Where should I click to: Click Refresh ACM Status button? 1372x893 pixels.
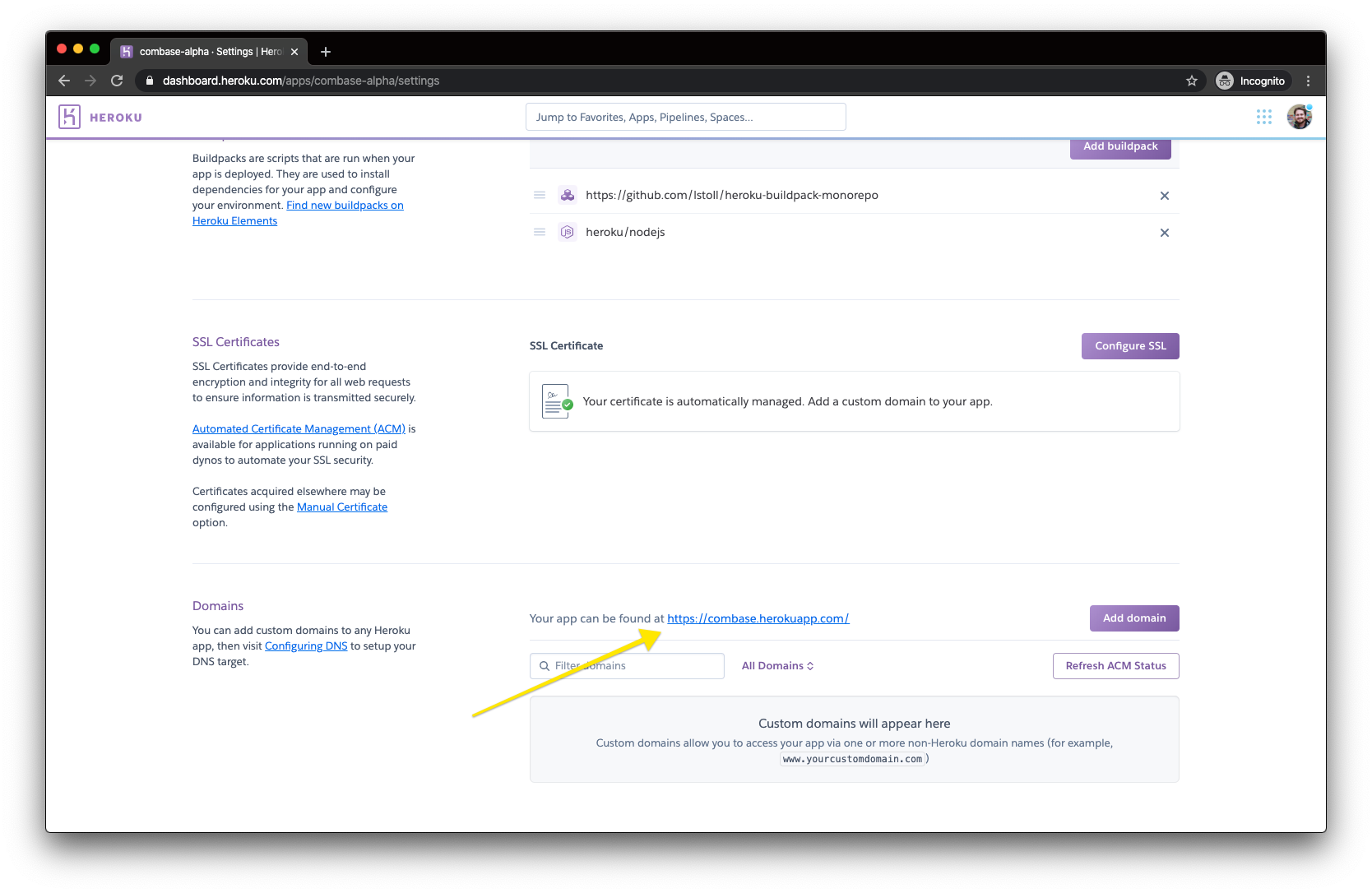[x=1116, y=666]
